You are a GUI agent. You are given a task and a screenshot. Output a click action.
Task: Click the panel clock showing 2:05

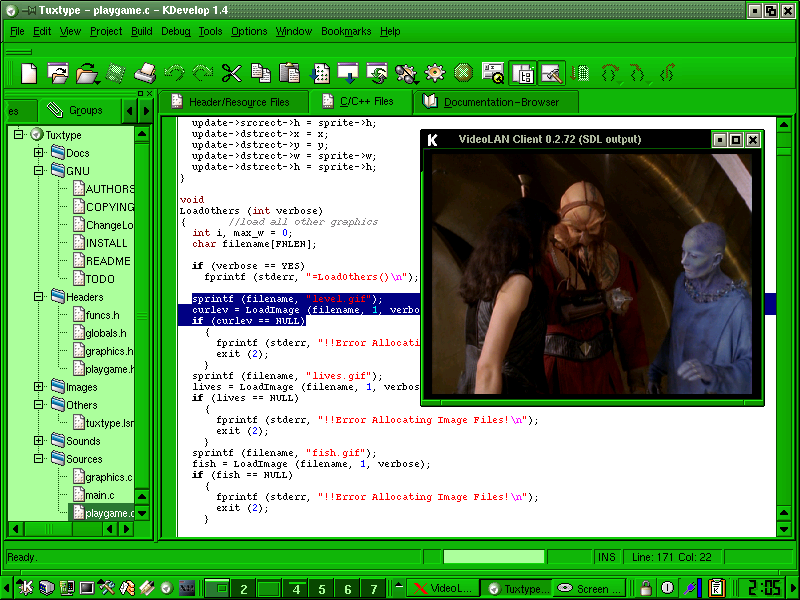point(764,588)
